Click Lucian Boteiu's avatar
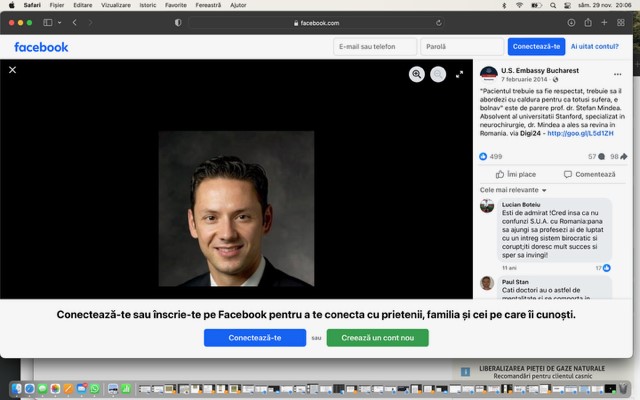This screenshot has width=640, height=400. tap(487, 206)
